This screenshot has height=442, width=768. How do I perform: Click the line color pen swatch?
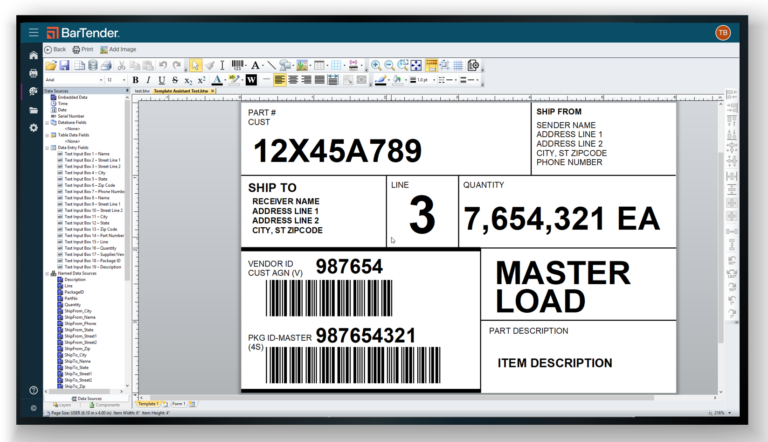(380, 80)
